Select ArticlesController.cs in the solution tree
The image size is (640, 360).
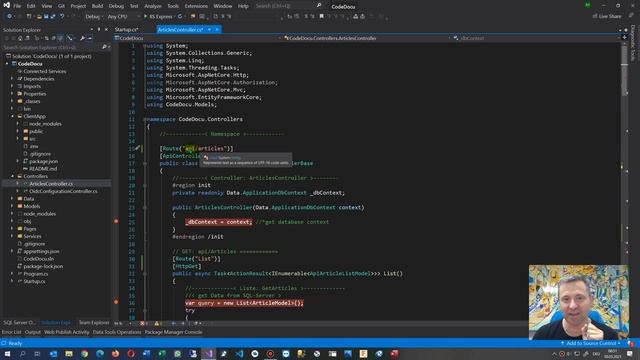(x=51, y=184)
